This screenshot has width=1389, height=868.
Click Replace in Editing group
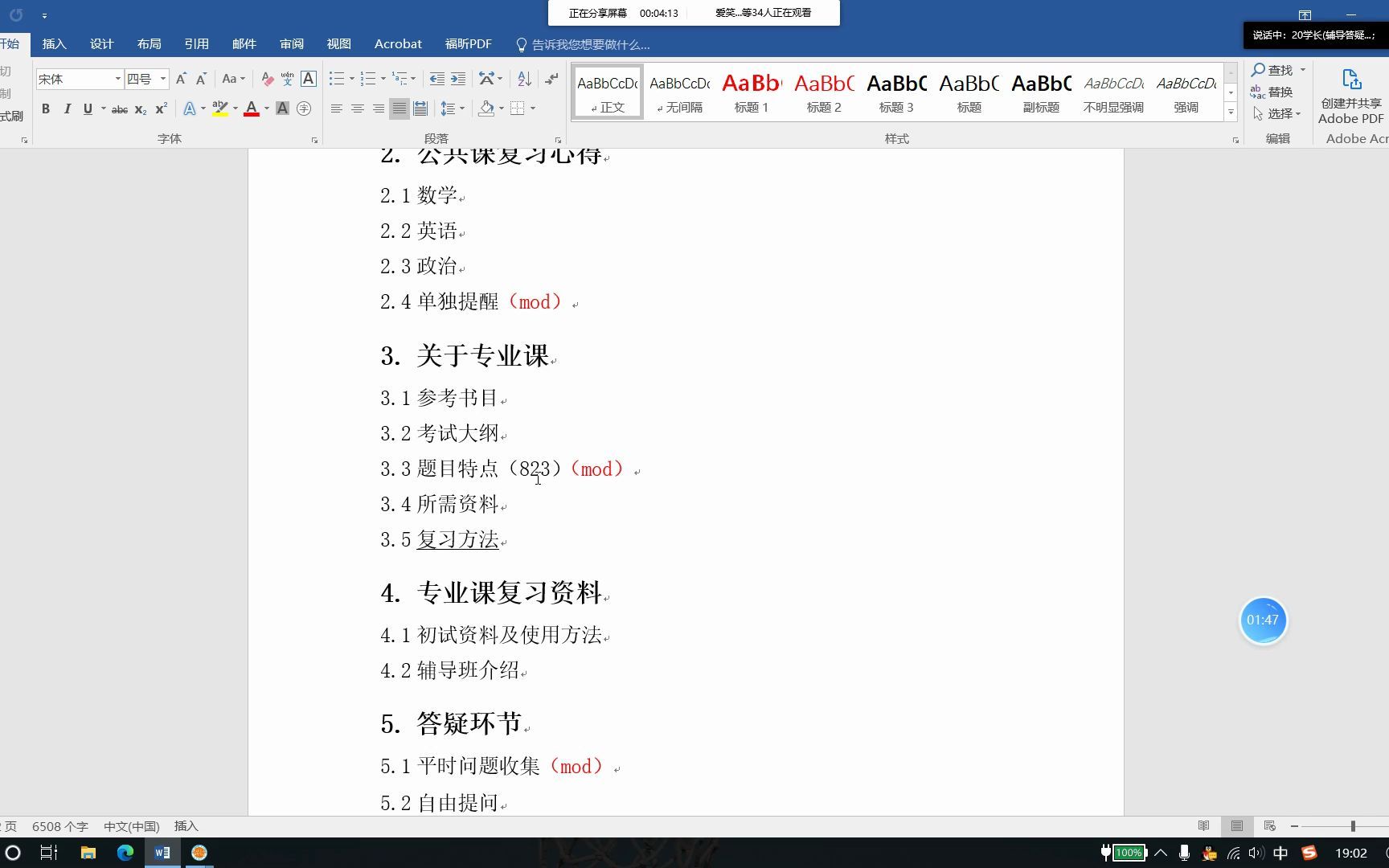[1272, 92]
